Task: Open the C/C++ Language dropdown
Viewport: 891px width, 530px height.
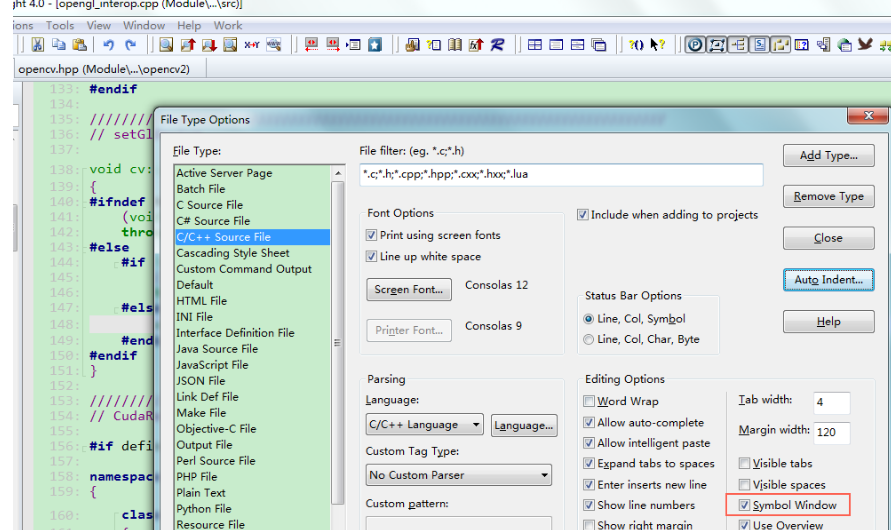Action: tap(424, 425)
